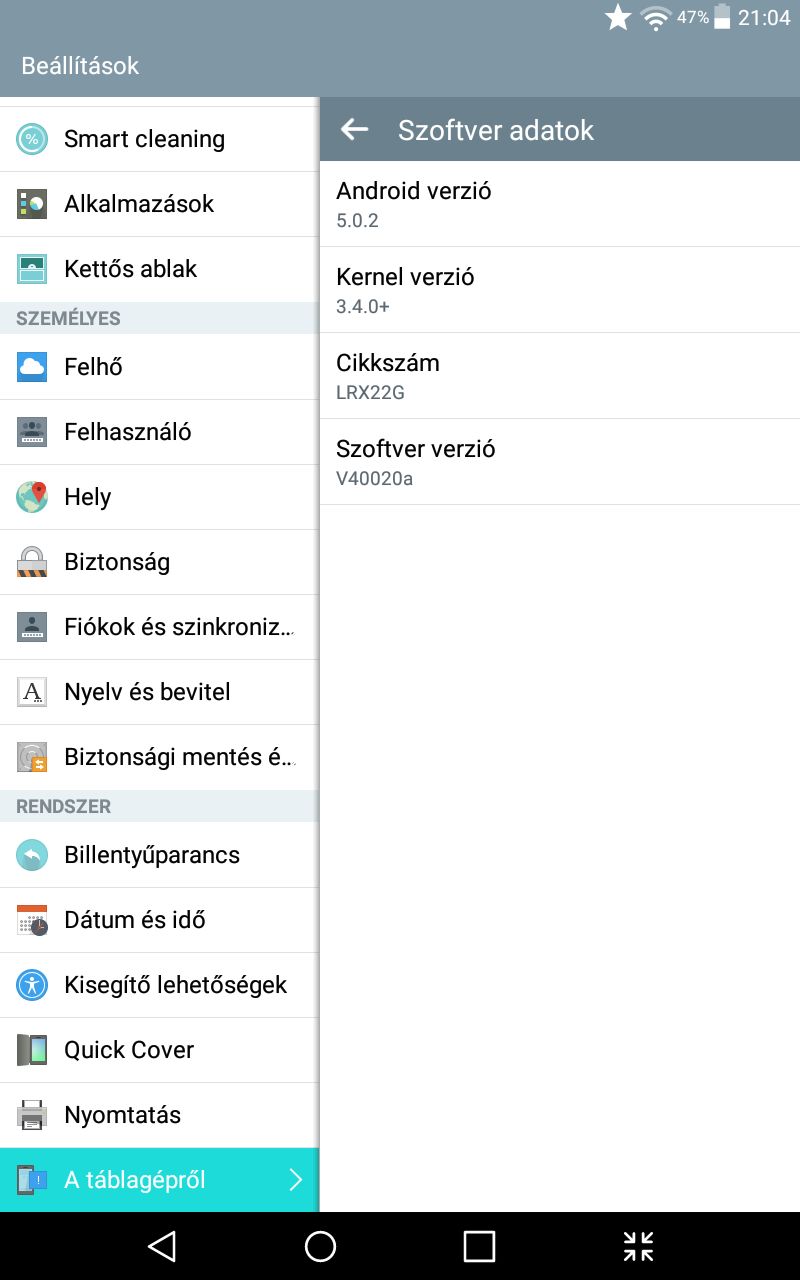800x1280 pixels.
Task: Open Fiókok és szinkronizálás settings
Action: pos(160,627)
